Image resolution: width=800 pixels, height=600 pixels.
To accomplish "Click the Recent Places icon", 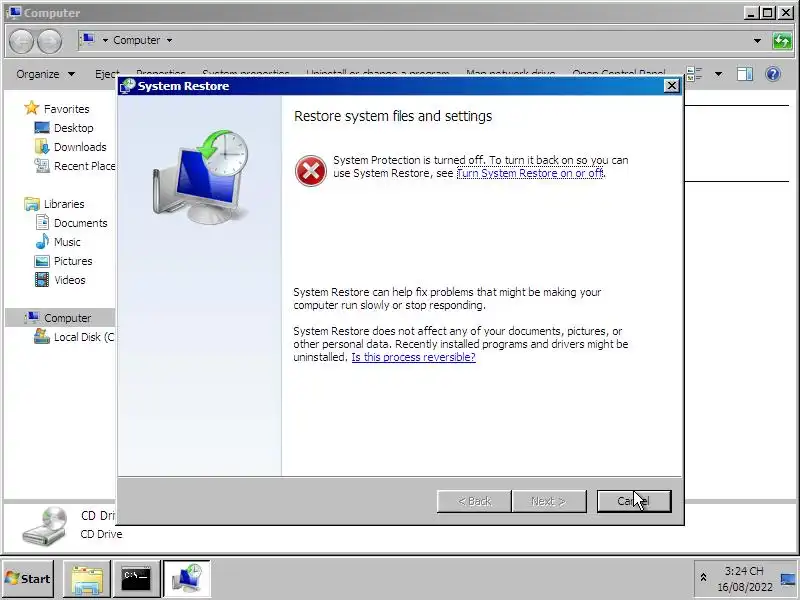I will pos(42,165).
